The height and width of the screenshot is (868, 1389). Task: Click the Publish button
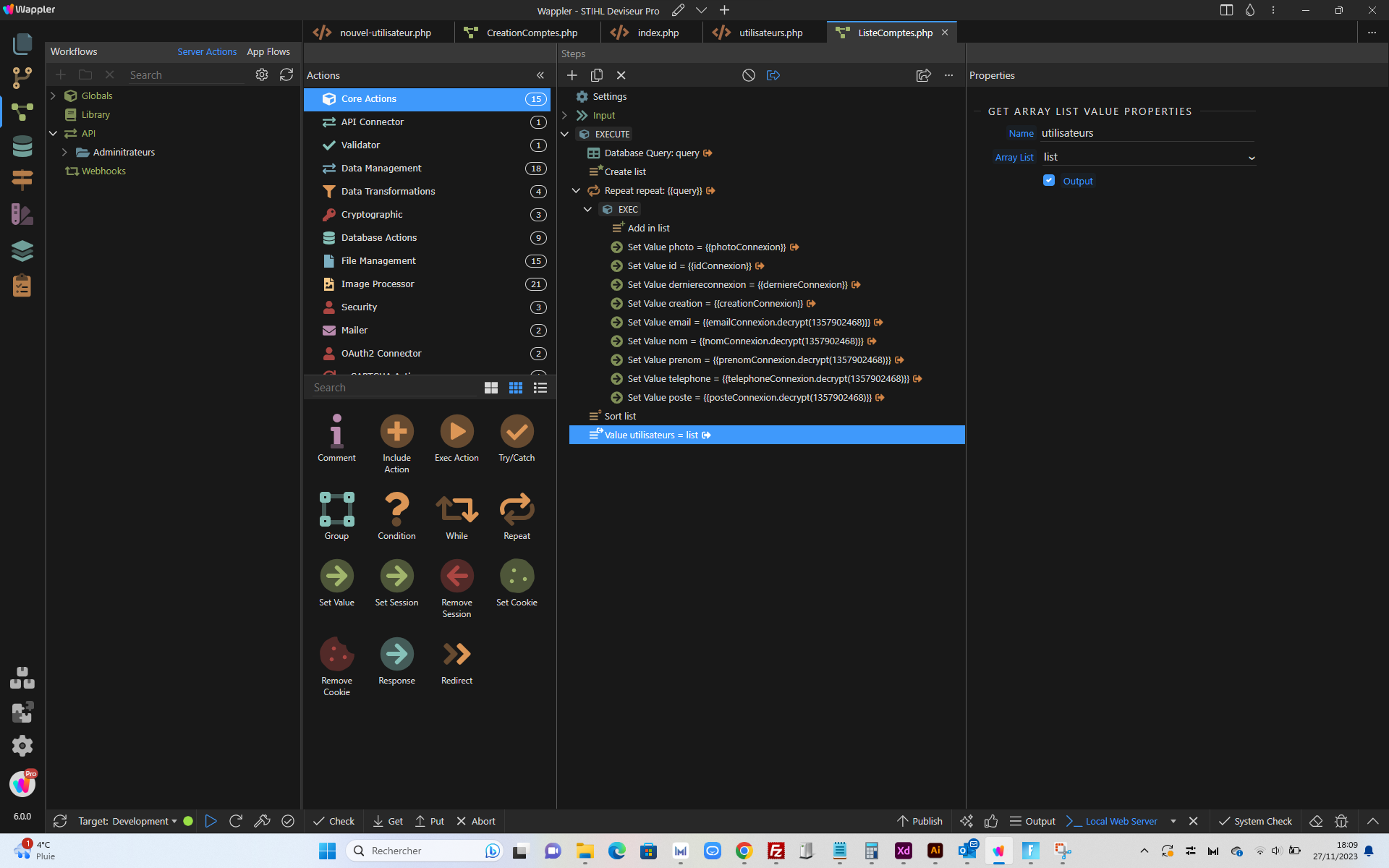pos(919,821)
